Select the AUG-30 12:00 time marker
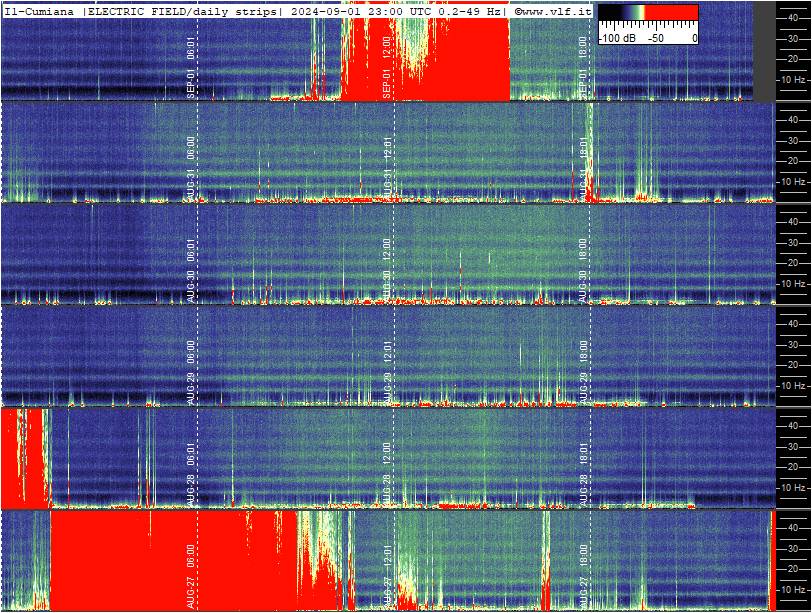This screenshot has height=613, width=812. [386, 270]
